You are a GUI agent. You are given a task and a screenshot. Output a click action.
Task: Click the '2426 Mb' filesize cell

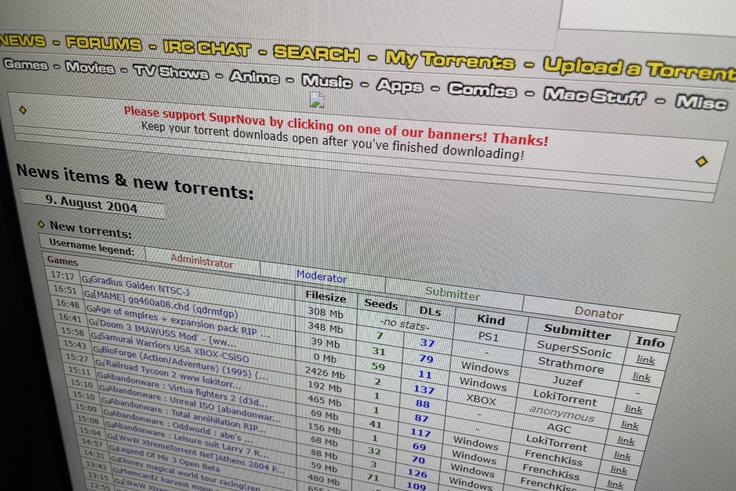[x=325, y=373]
